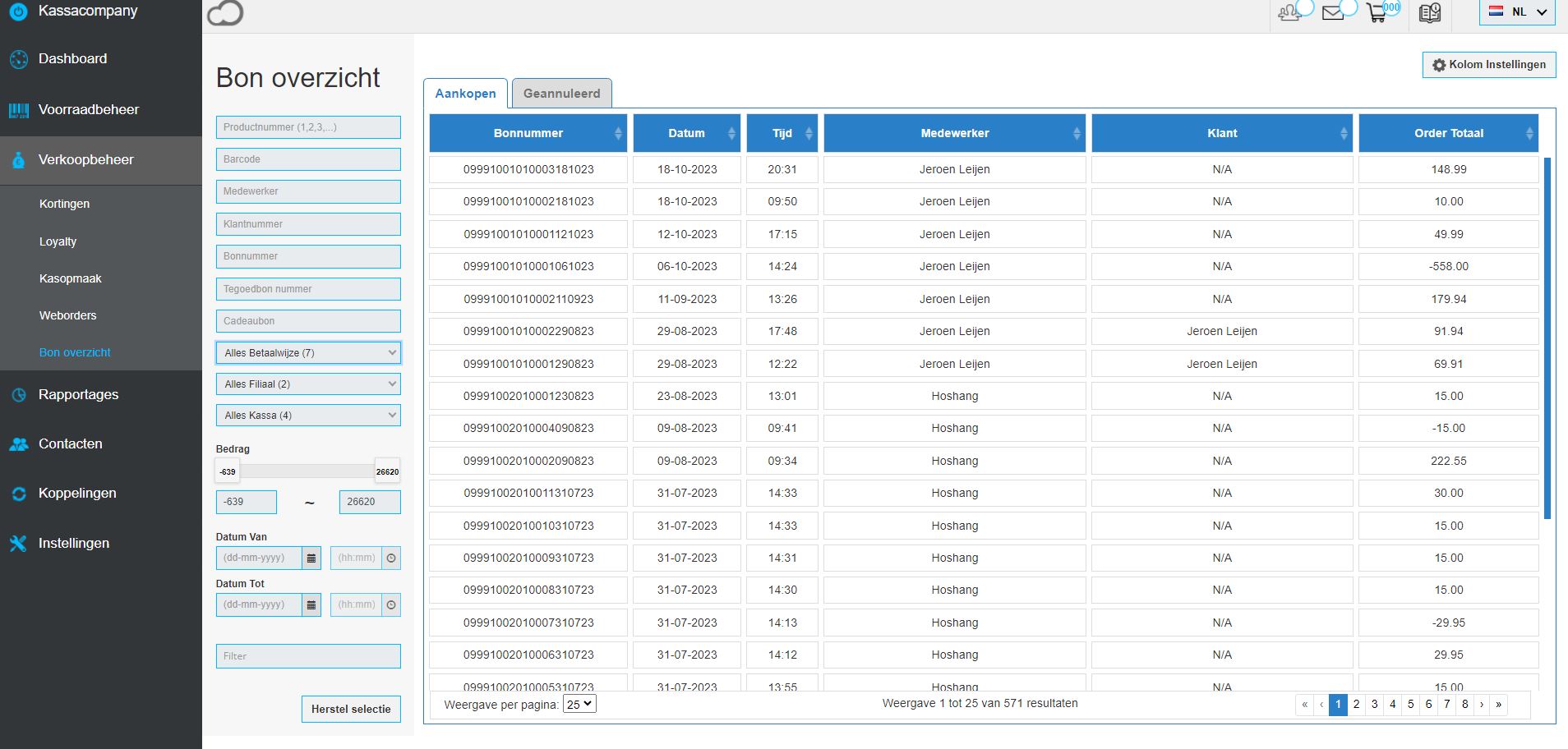Toggle sort order of Datum column
This screenshot has width=1568, height=749.
pyautogui.click(x=687, y=133)
